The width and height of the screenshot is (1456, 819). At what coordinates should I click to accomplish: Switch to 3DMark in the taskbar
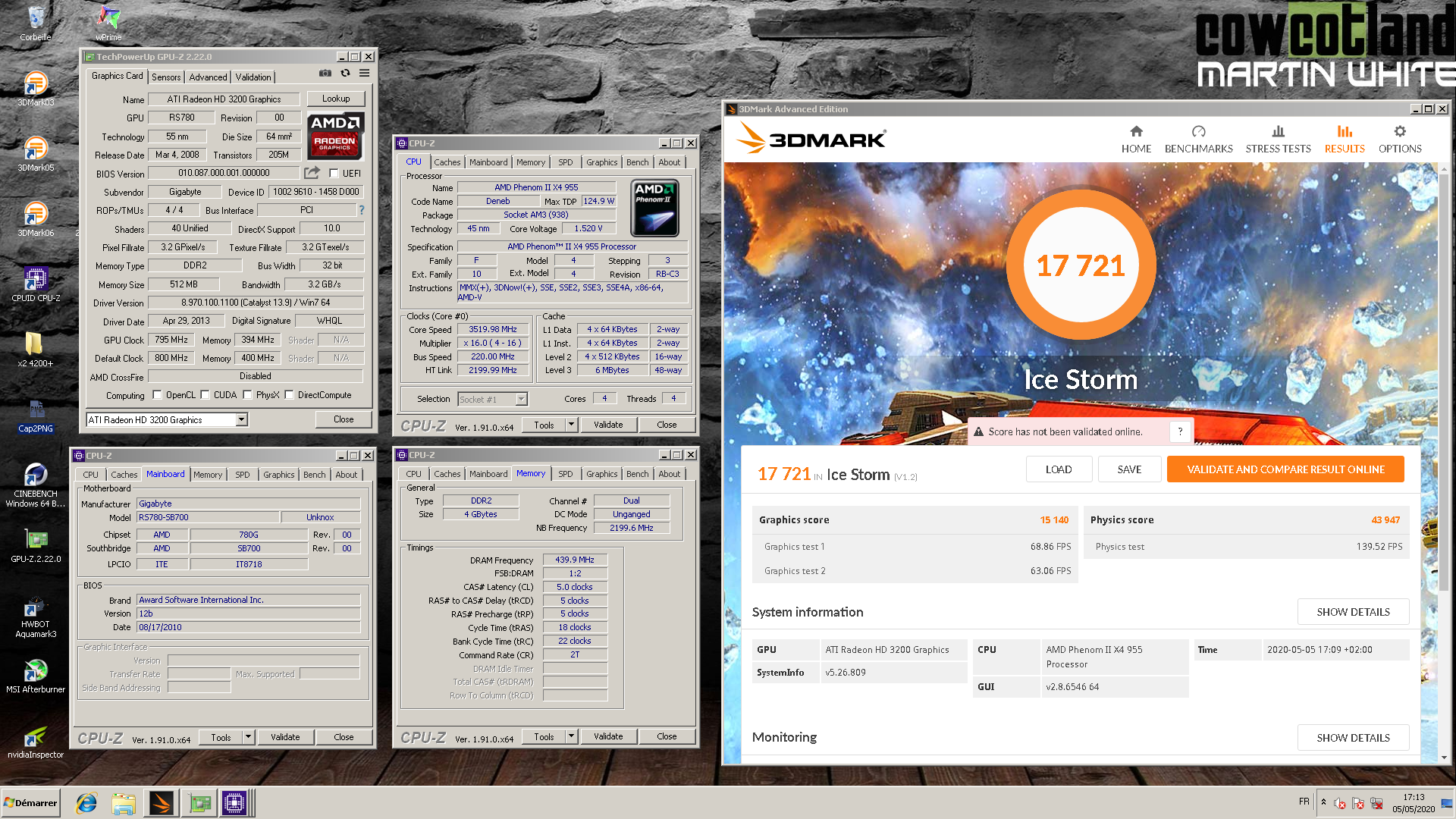(161, 803)
